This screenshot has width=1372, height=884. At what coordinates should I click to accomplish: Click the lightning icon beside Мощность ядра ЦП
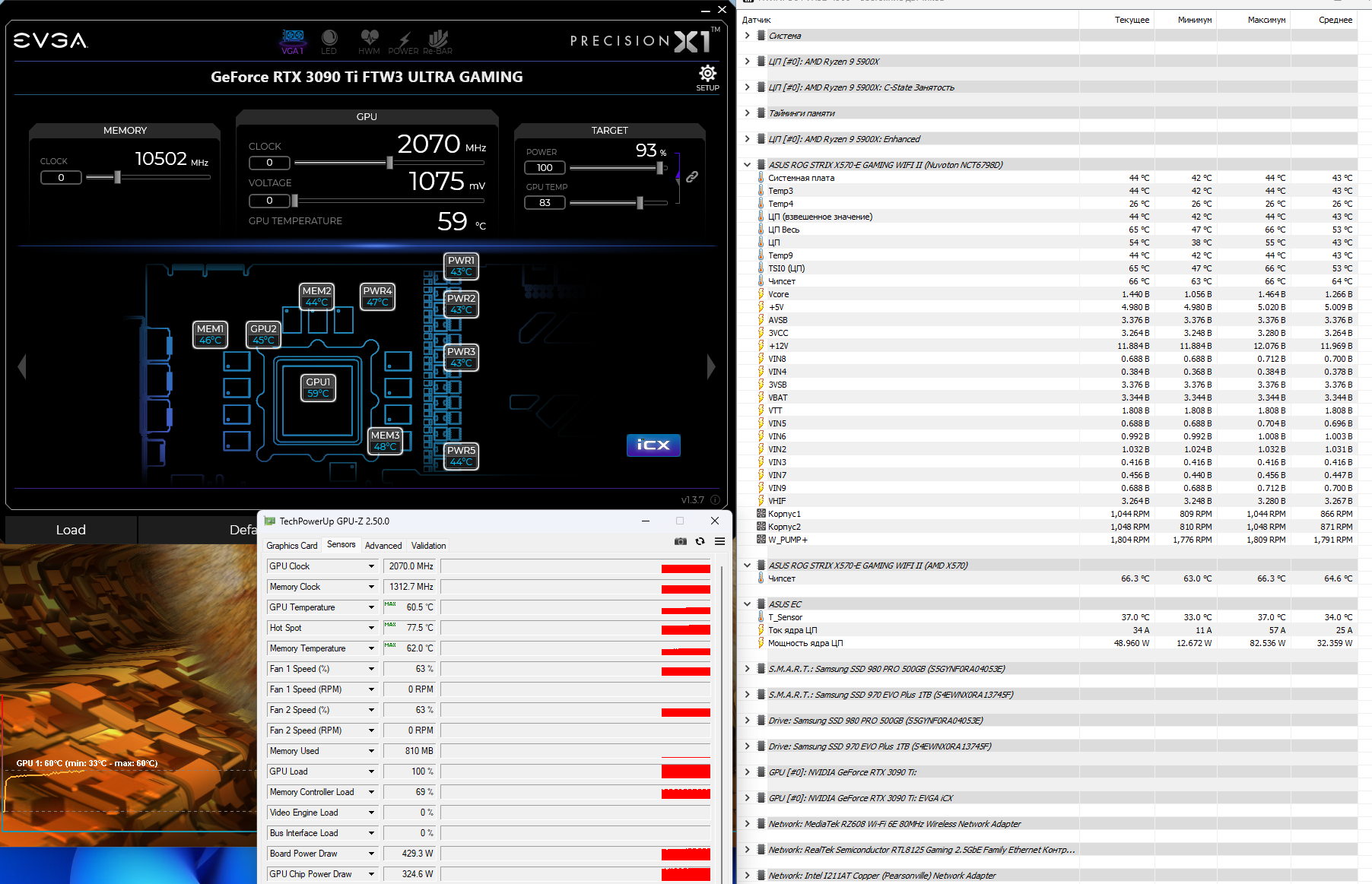click(x=761, y=643)
